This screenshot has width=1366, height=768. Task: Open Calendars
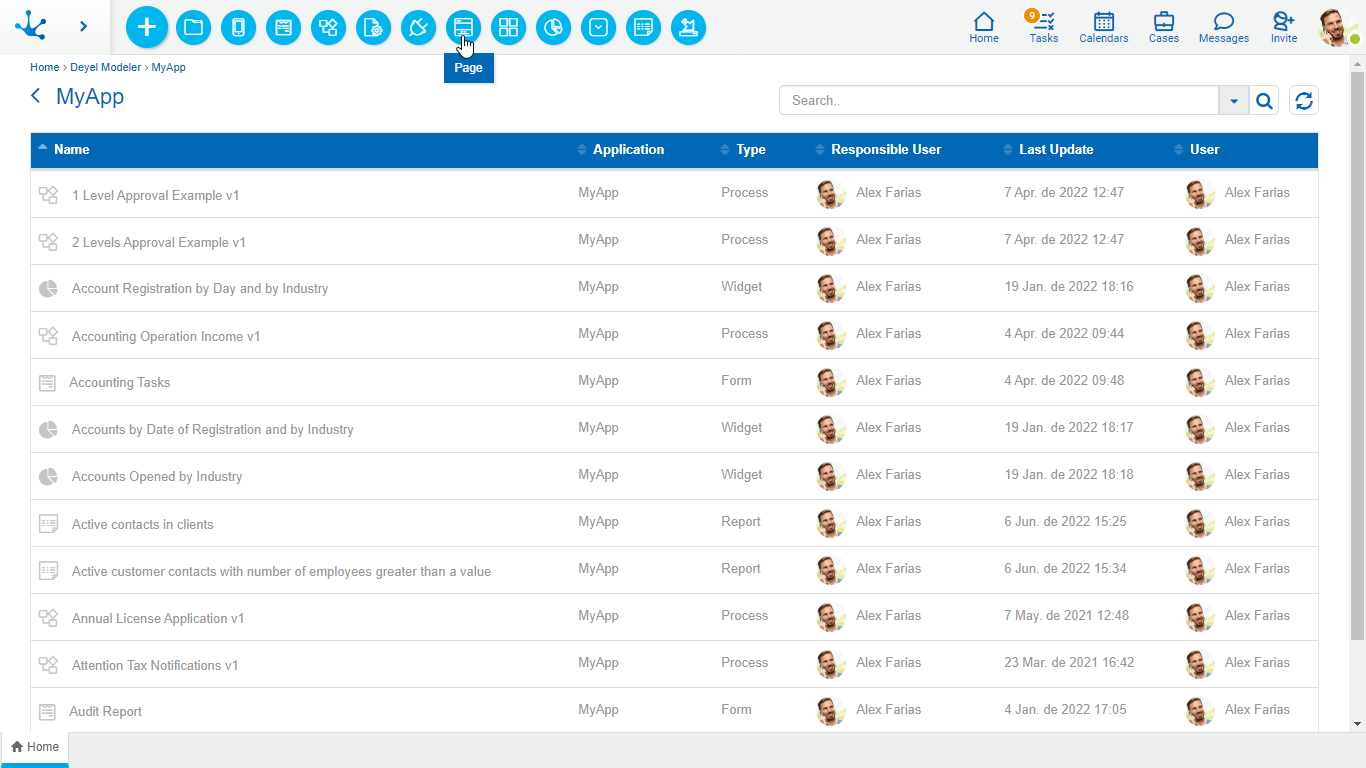tap(1104, 27)
